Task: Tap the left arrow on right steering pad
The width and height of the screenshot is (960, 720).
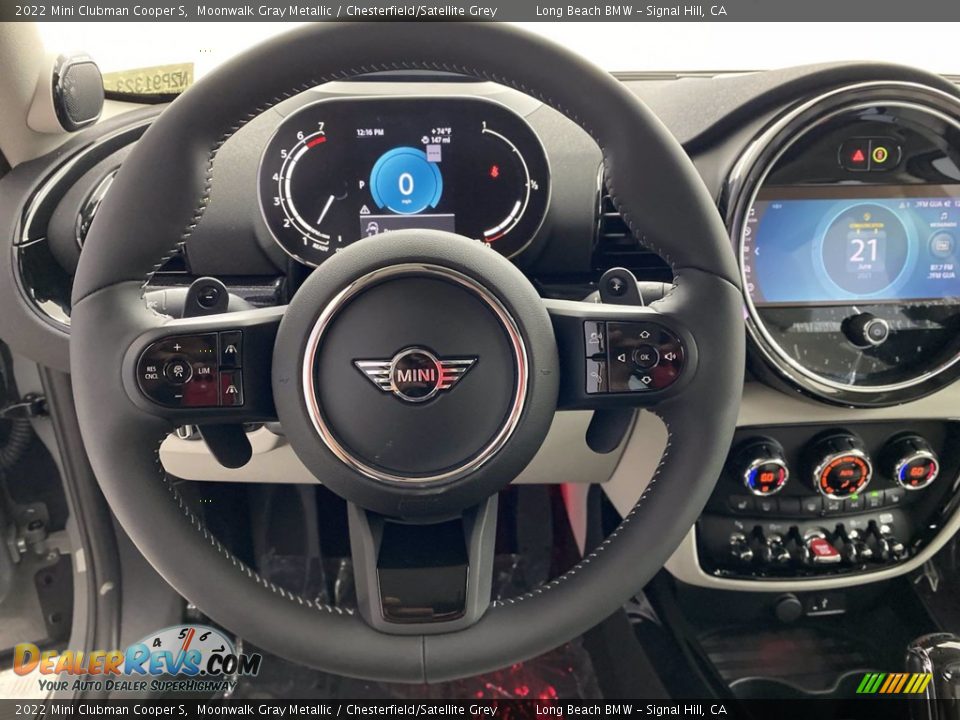Action: point(621,357)
